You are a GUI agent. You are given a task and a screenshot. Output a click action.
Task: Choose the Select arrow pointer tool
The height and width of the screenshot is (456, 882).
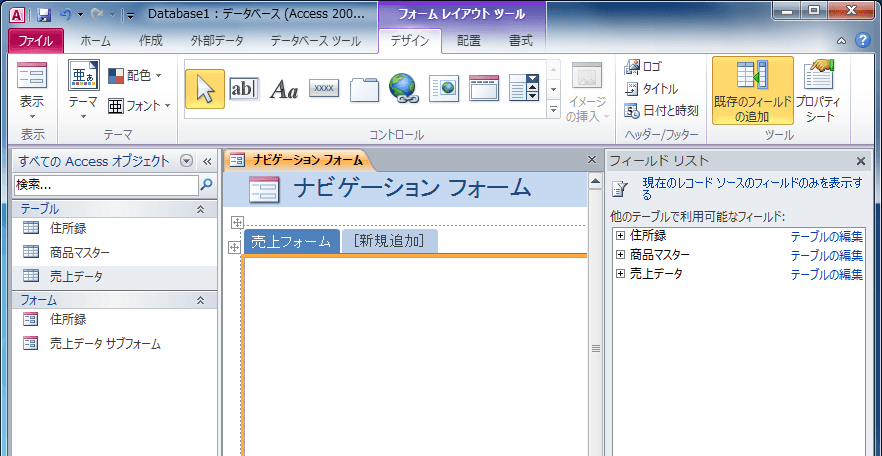(205, 89)
